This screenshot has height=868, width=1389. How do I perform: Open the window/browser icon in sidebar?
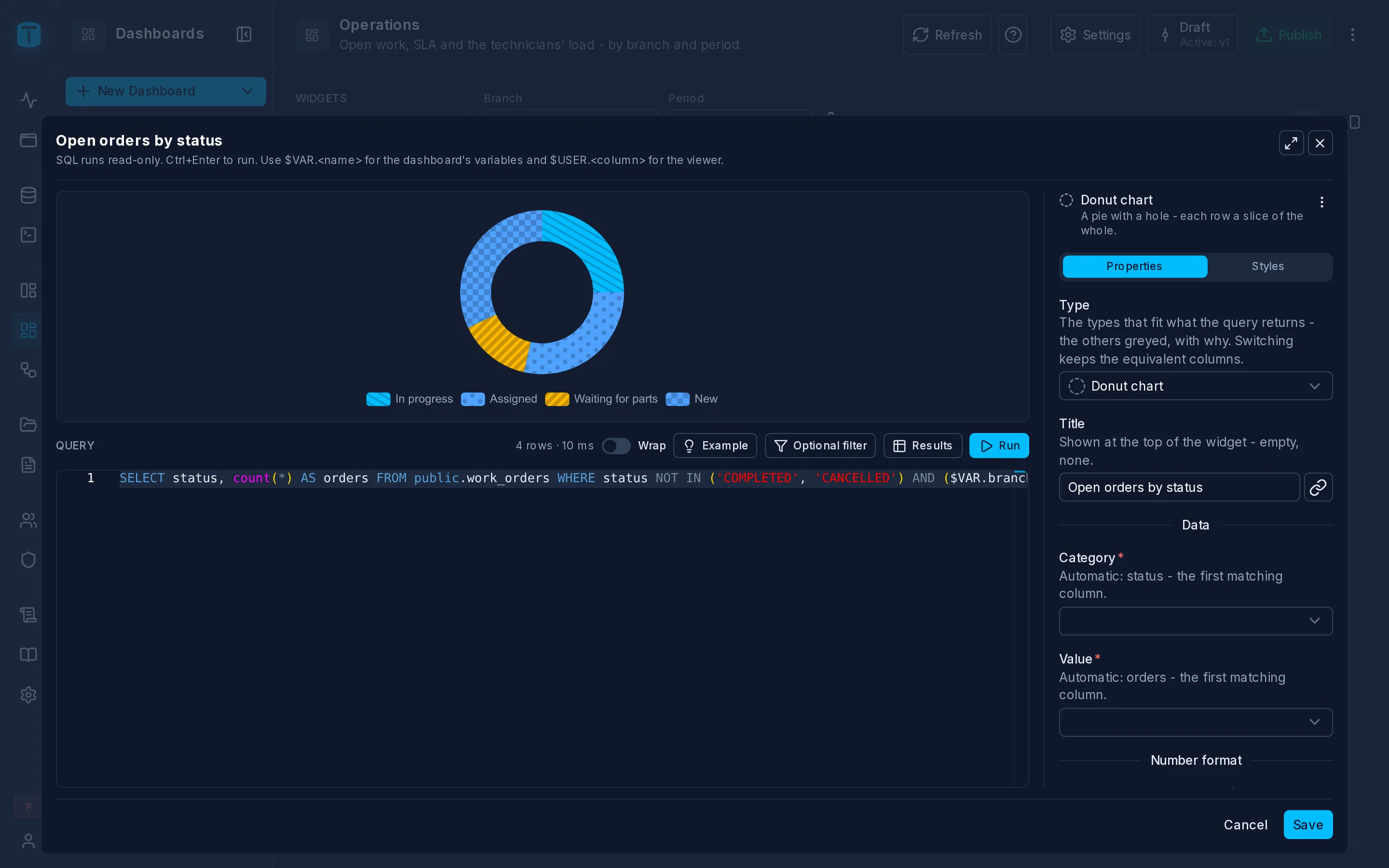coord(28,140)
